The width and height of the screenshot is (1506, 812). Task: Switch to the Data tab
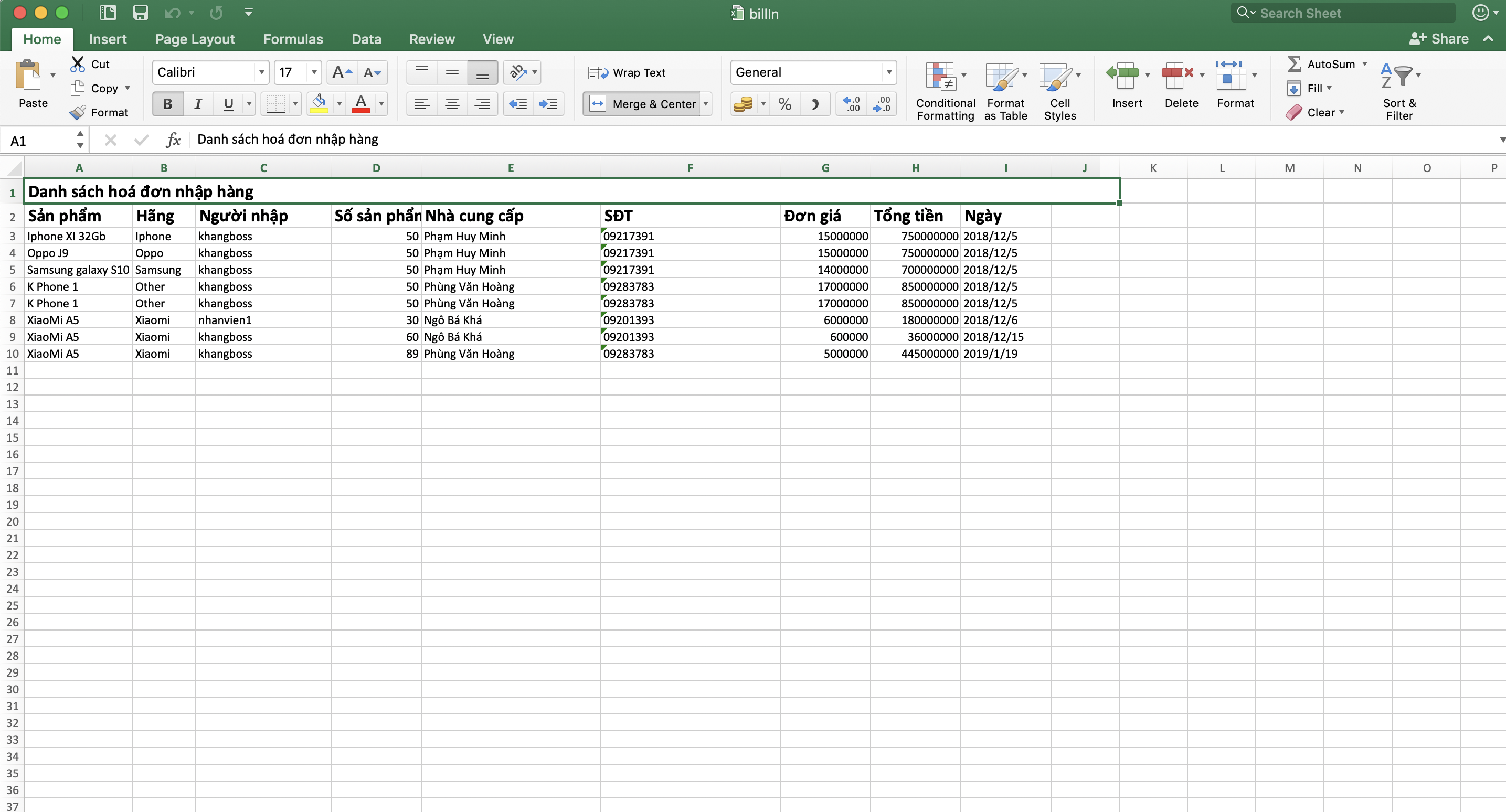(x=366, y=39)
